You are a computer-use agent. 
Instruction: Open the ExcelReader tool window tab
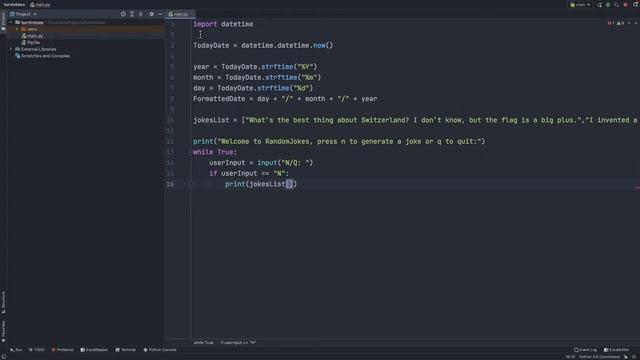[x=94, y=350]
